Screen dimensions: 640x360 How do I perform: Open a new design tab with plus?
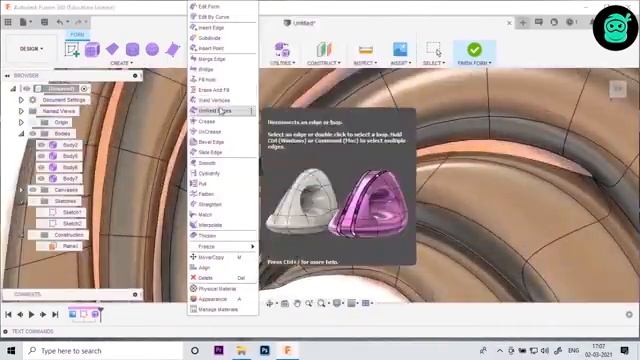click(523, 22)
